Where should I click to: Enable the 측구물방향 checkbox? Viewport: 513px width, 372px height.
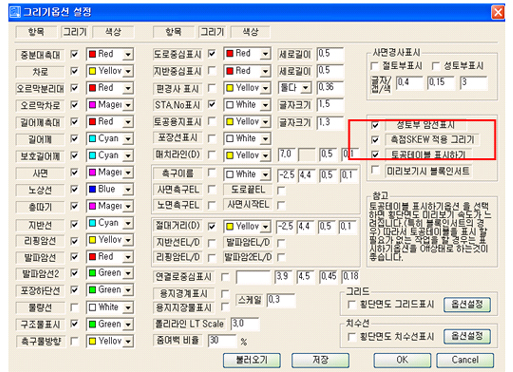tap(75, 341)
